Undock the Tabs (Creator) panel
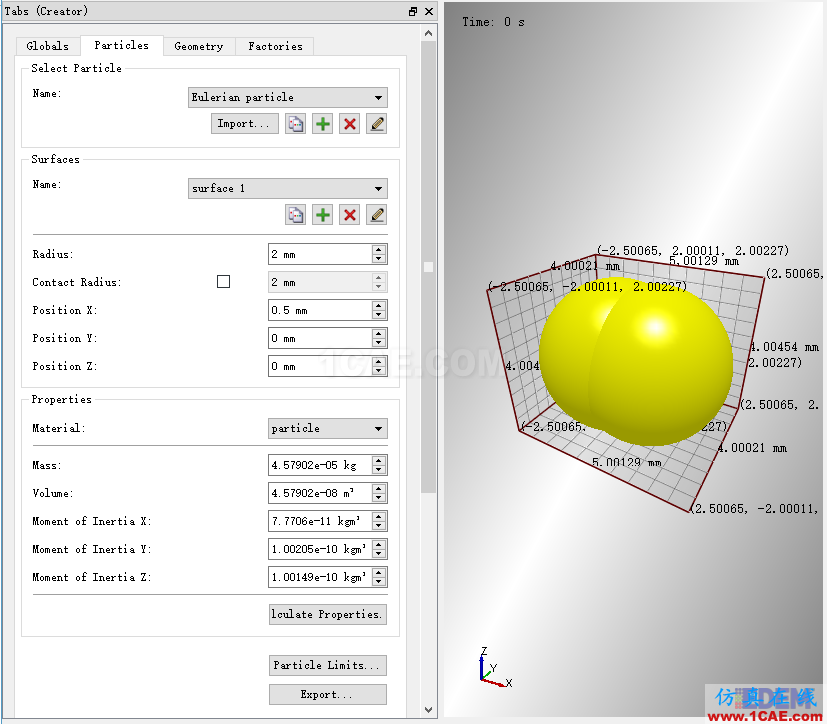827x724 pixels. pos(413,11)
